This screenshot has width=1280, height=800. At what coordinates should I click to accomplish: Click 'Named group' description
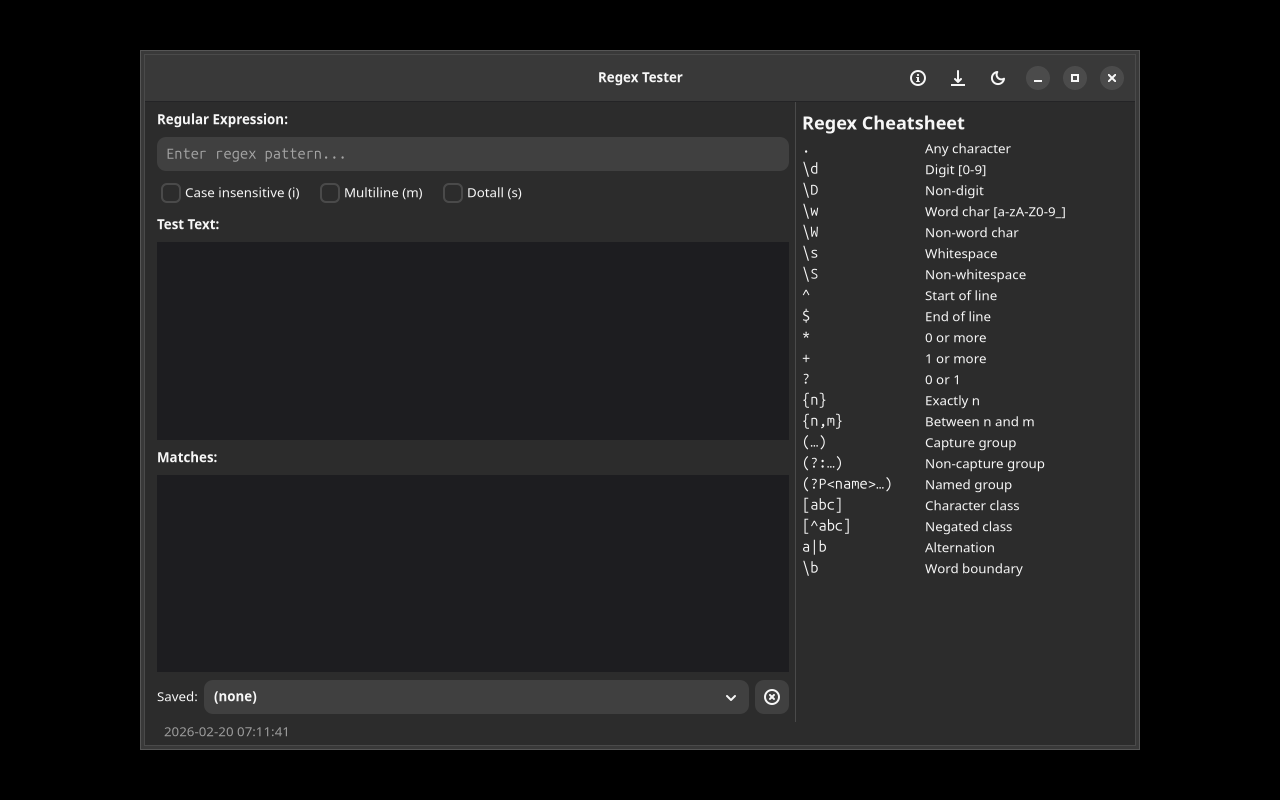pyautogui.click(x=968, y=484)
